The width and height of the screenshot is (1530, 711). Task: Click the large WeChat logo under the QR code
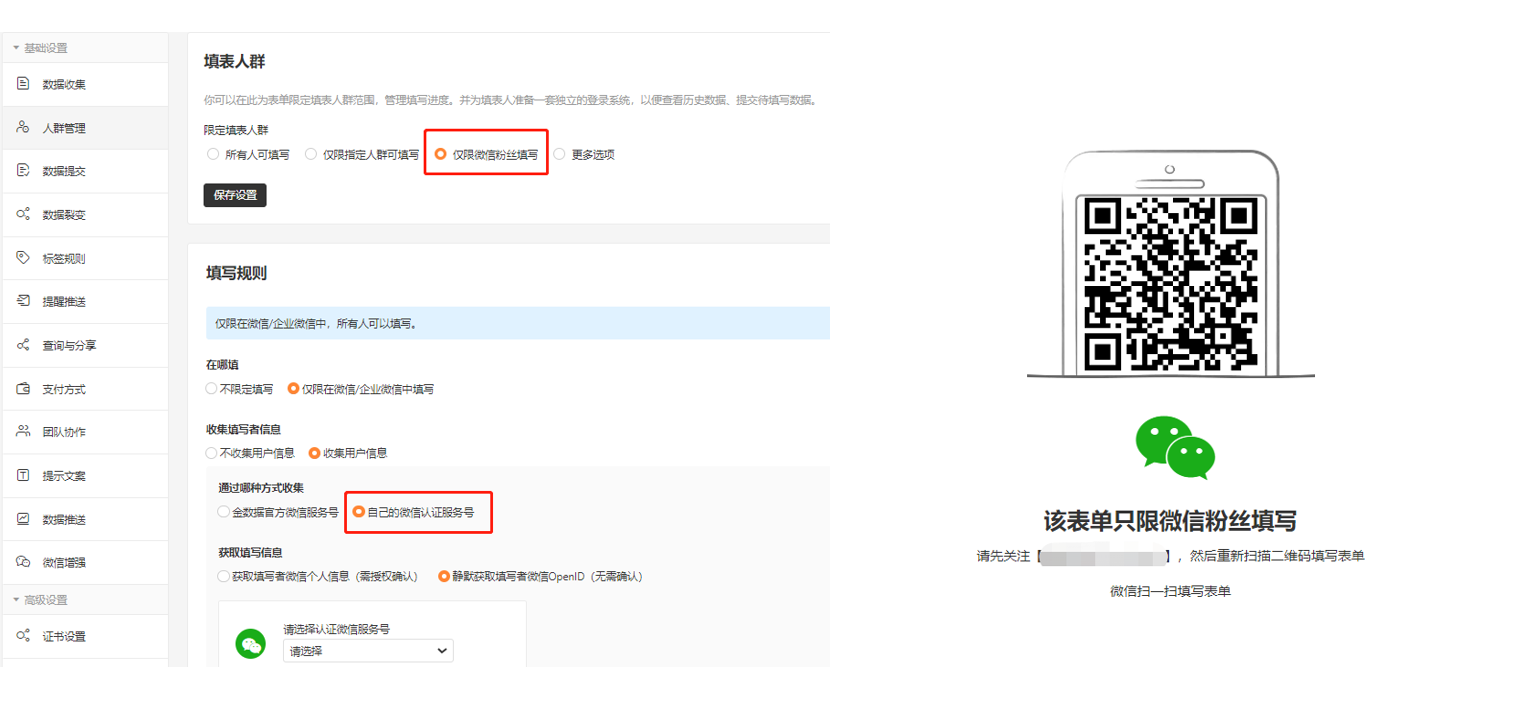(x=1175, y=446)
